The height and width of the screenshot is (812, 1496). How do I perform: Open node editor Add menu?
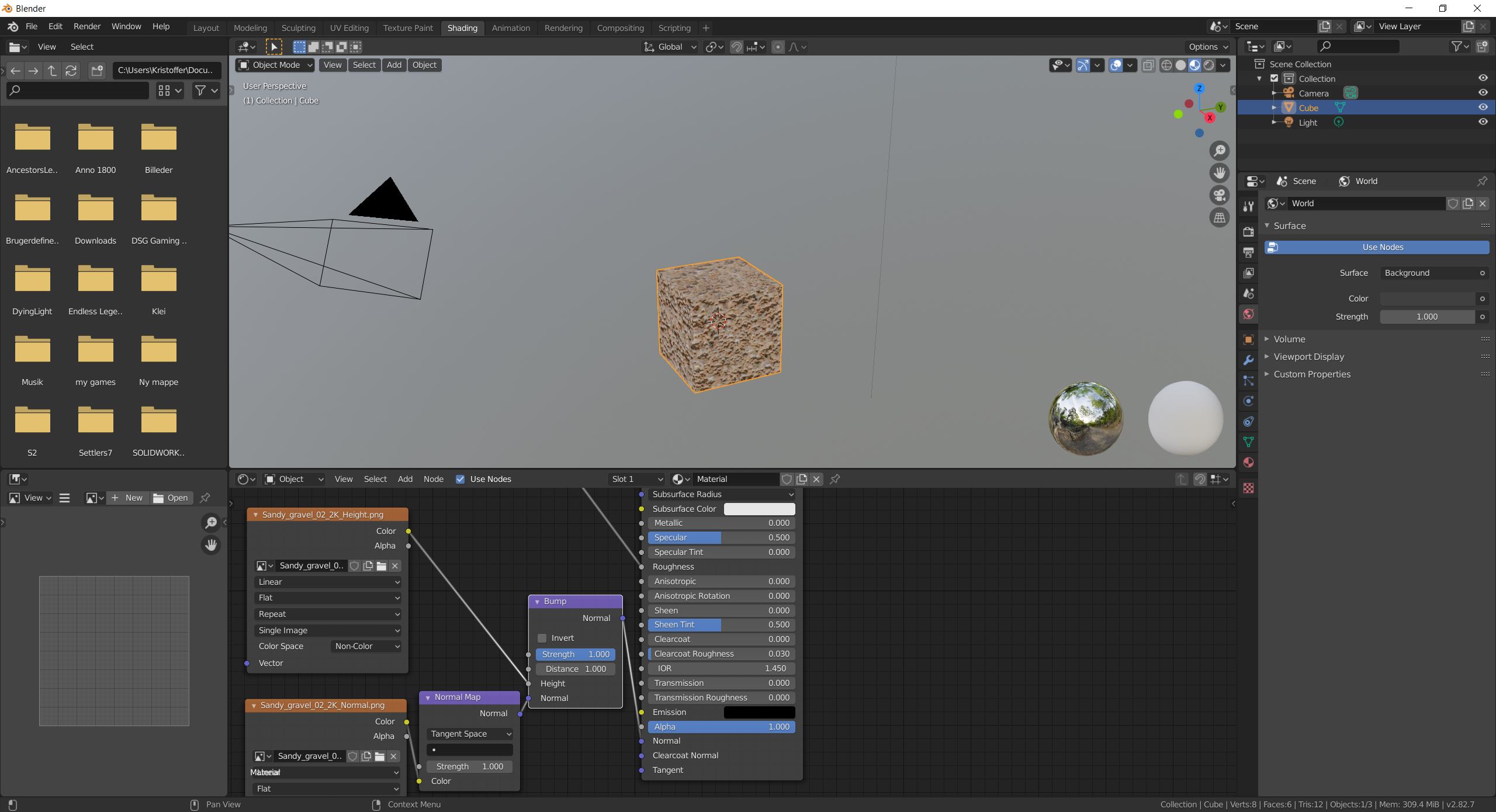405,479
